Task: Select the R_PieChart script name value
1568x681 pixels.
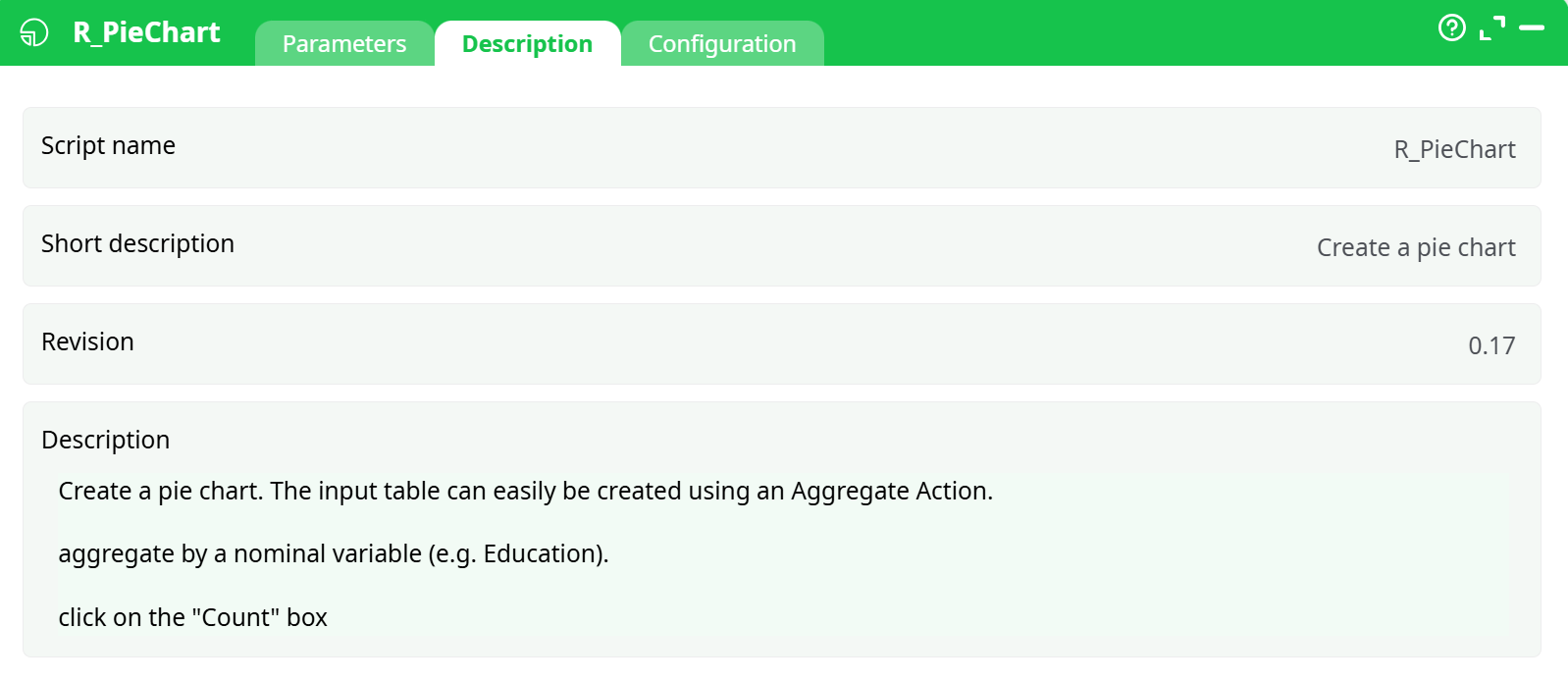Action: pyautogui.click(x=1454, y=149)
